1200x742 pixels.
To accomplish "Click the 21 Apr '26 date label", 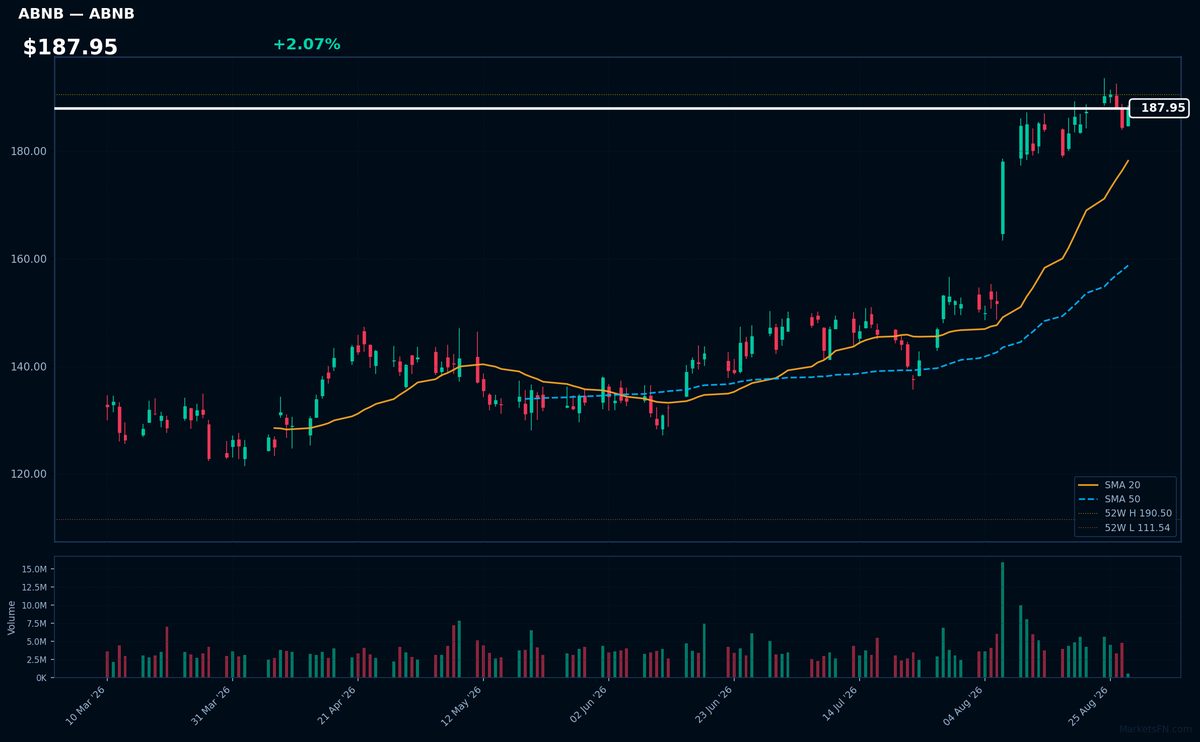I will pyautogui.click(x=336, y=706).
